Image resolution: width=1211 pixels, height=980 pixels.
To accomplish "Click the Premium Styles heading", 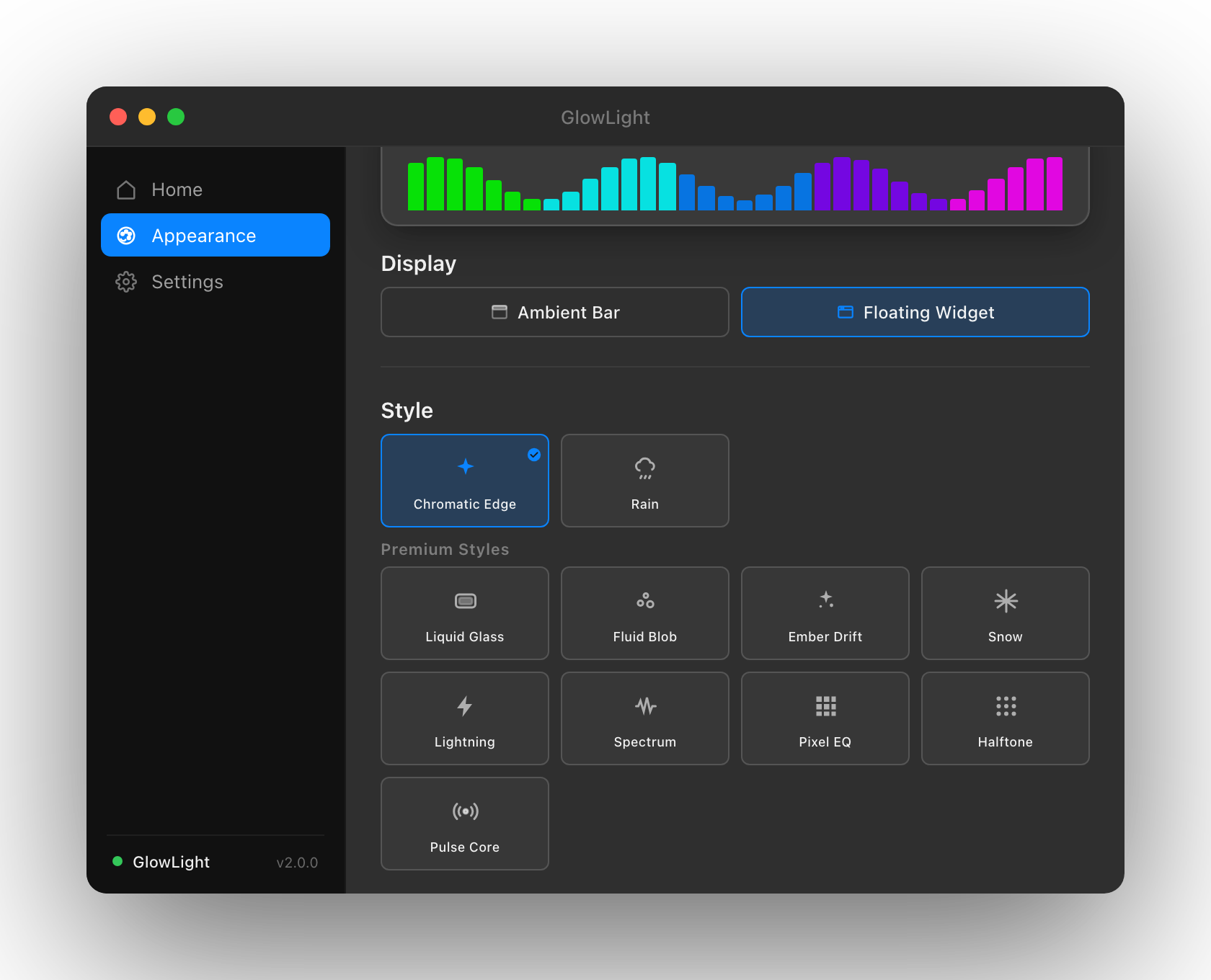I will pyautogui.click(x=445, y=549).
